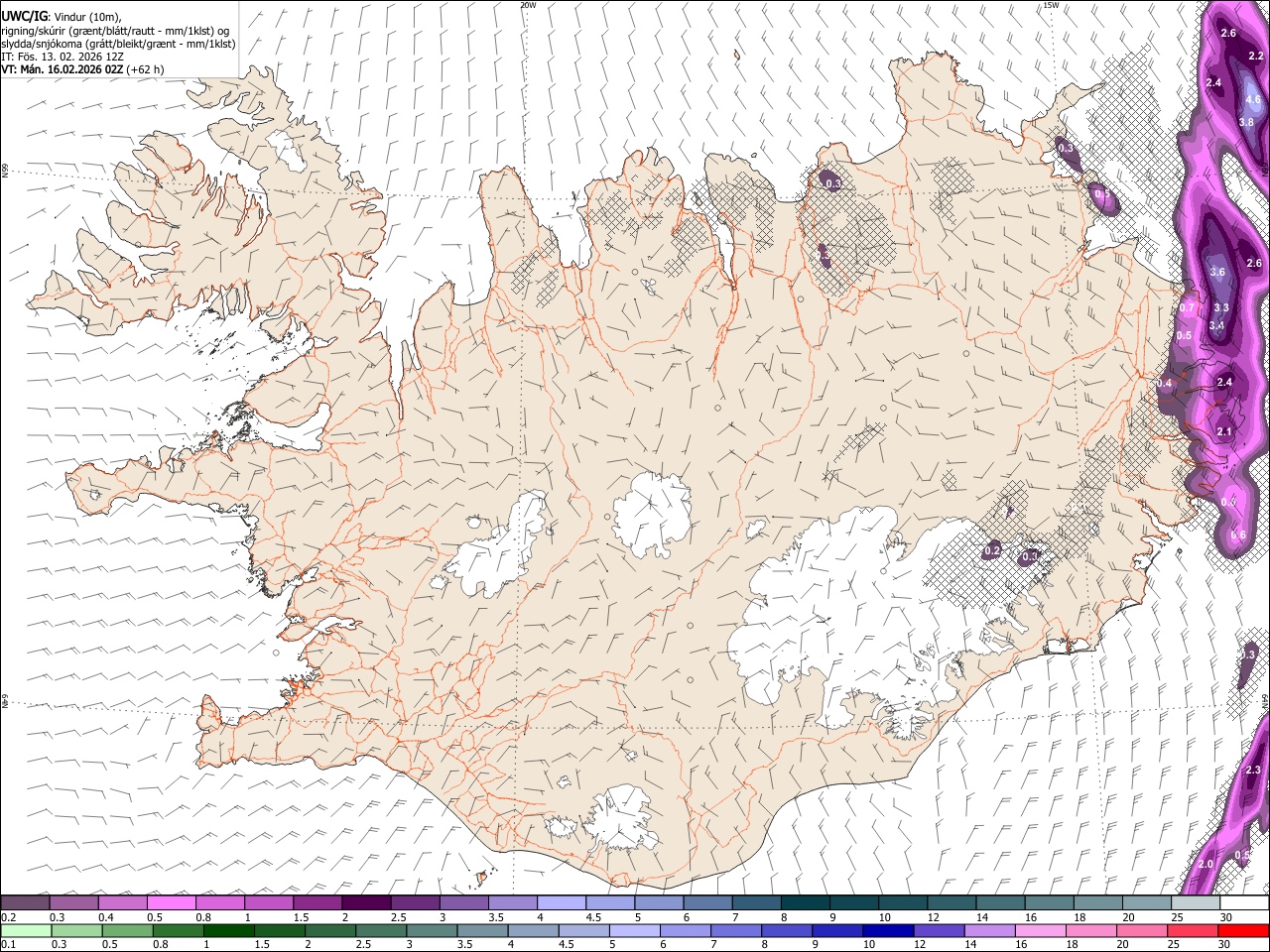
Task: Pick the navy blue swatch in rain scale
Action: (887, 930)
